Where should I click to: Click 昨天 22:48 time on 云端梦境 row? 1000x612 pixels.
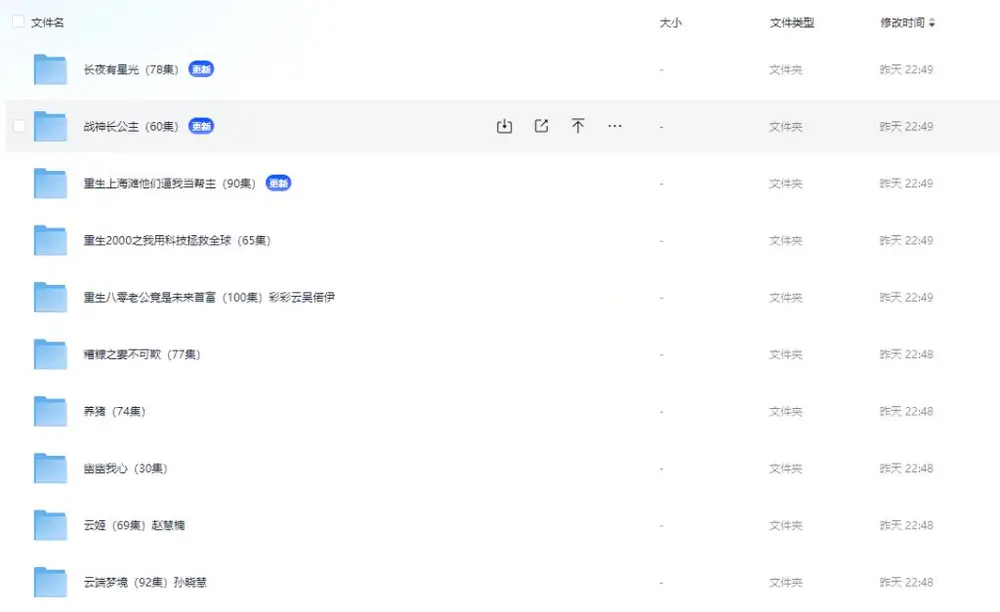[x=906, y=582]
